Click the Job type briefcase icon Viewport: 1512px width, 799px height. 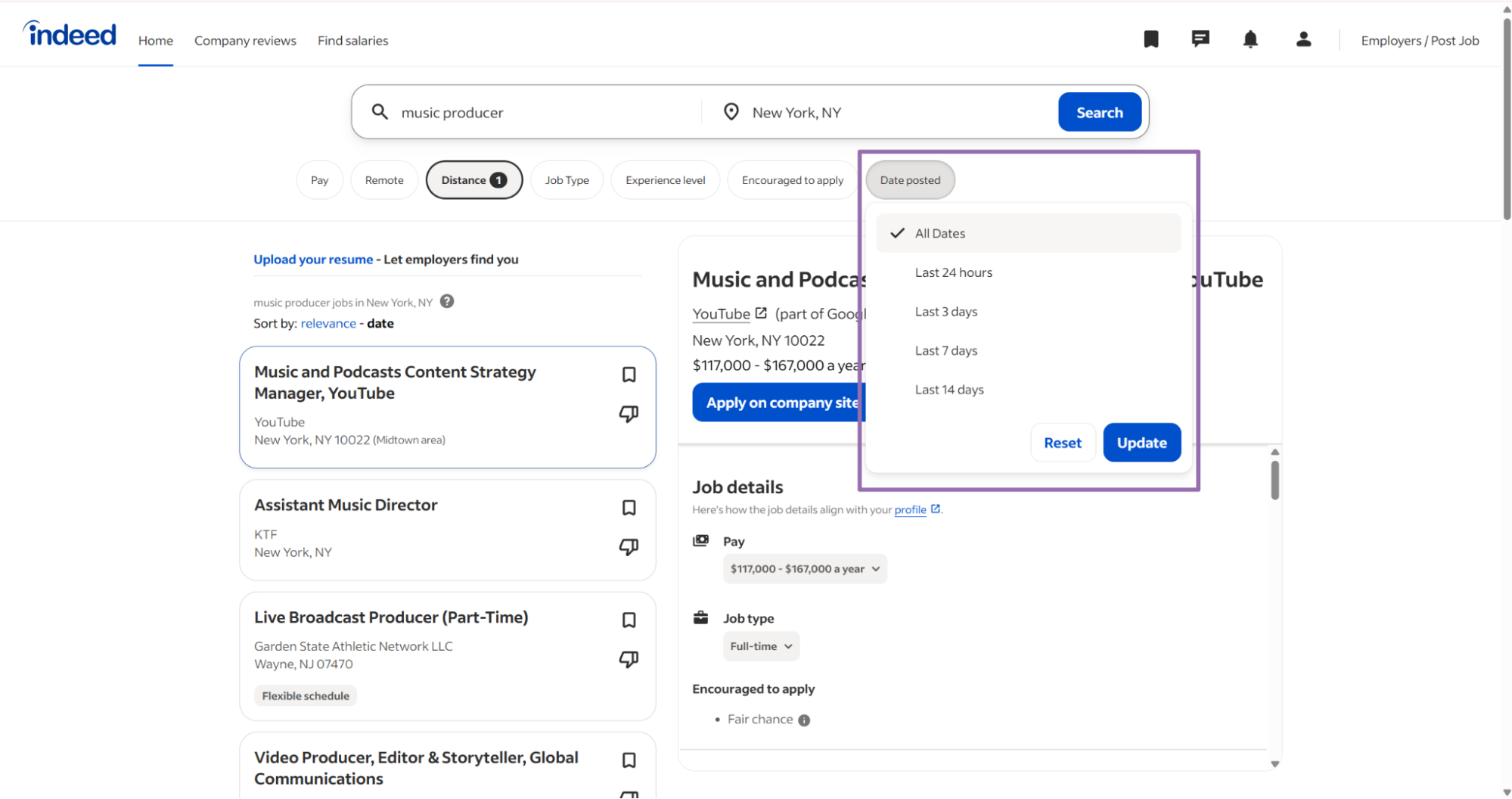pyautogui.click(x=701, y=617)
